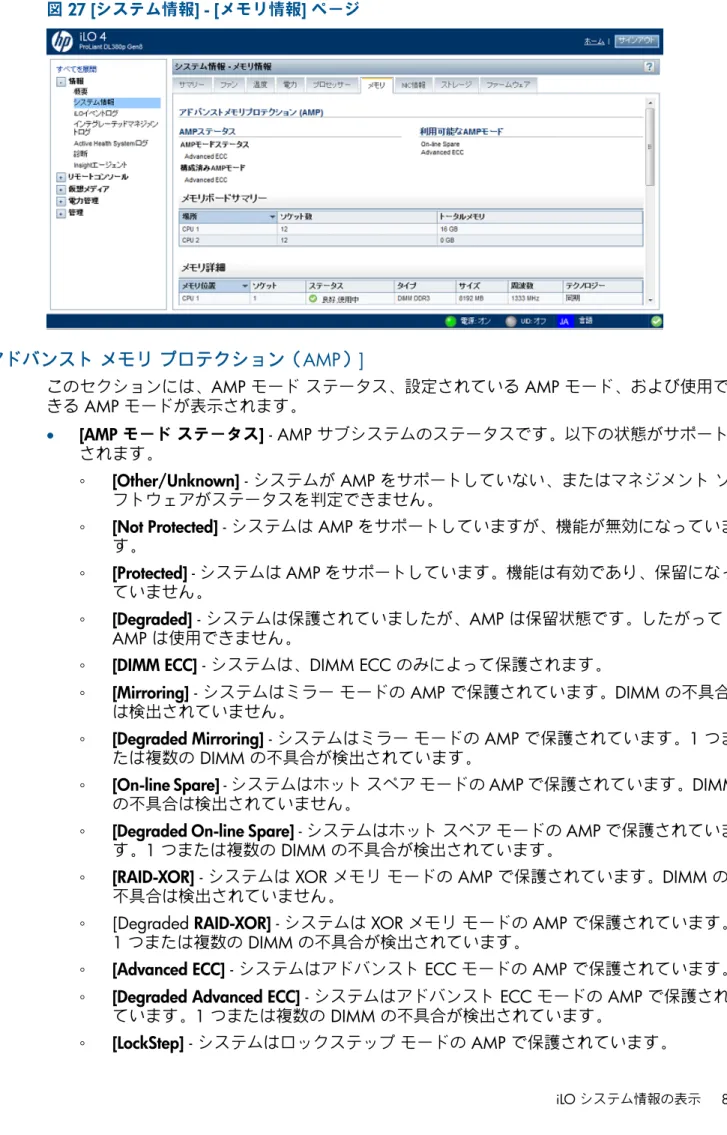Switch to the NIC情報 tab
Image resolution: width=727 pixels, height=1135 pixels.
click(413, 85)
